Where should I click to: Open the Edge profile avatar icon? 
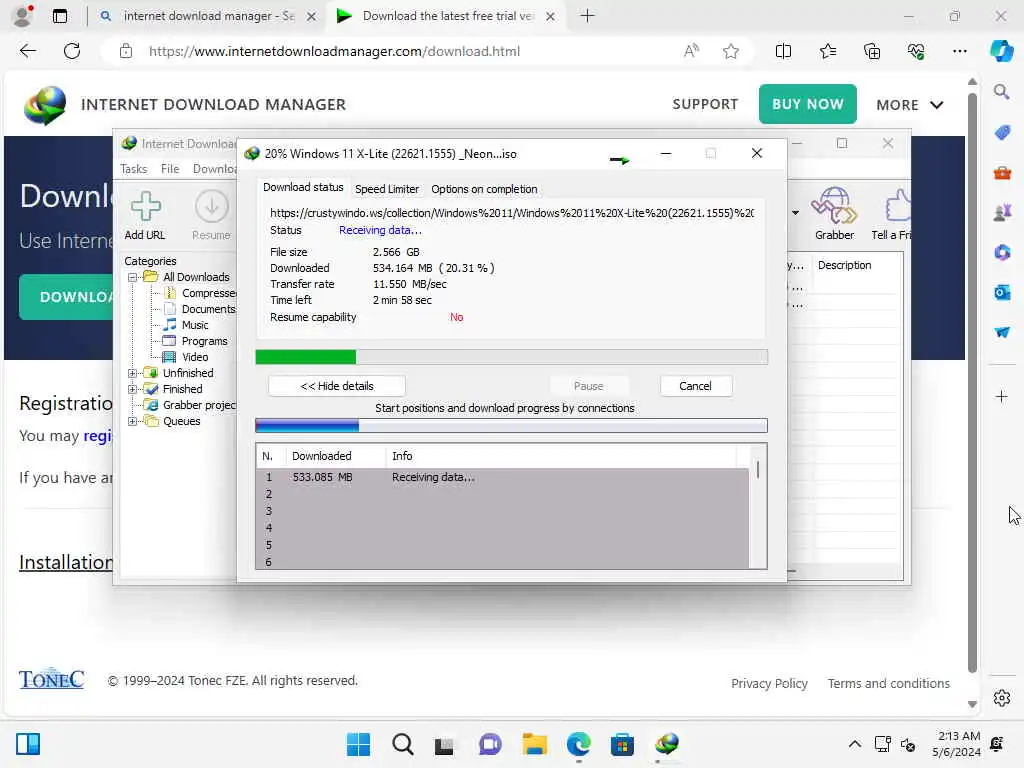click(23, 16)
